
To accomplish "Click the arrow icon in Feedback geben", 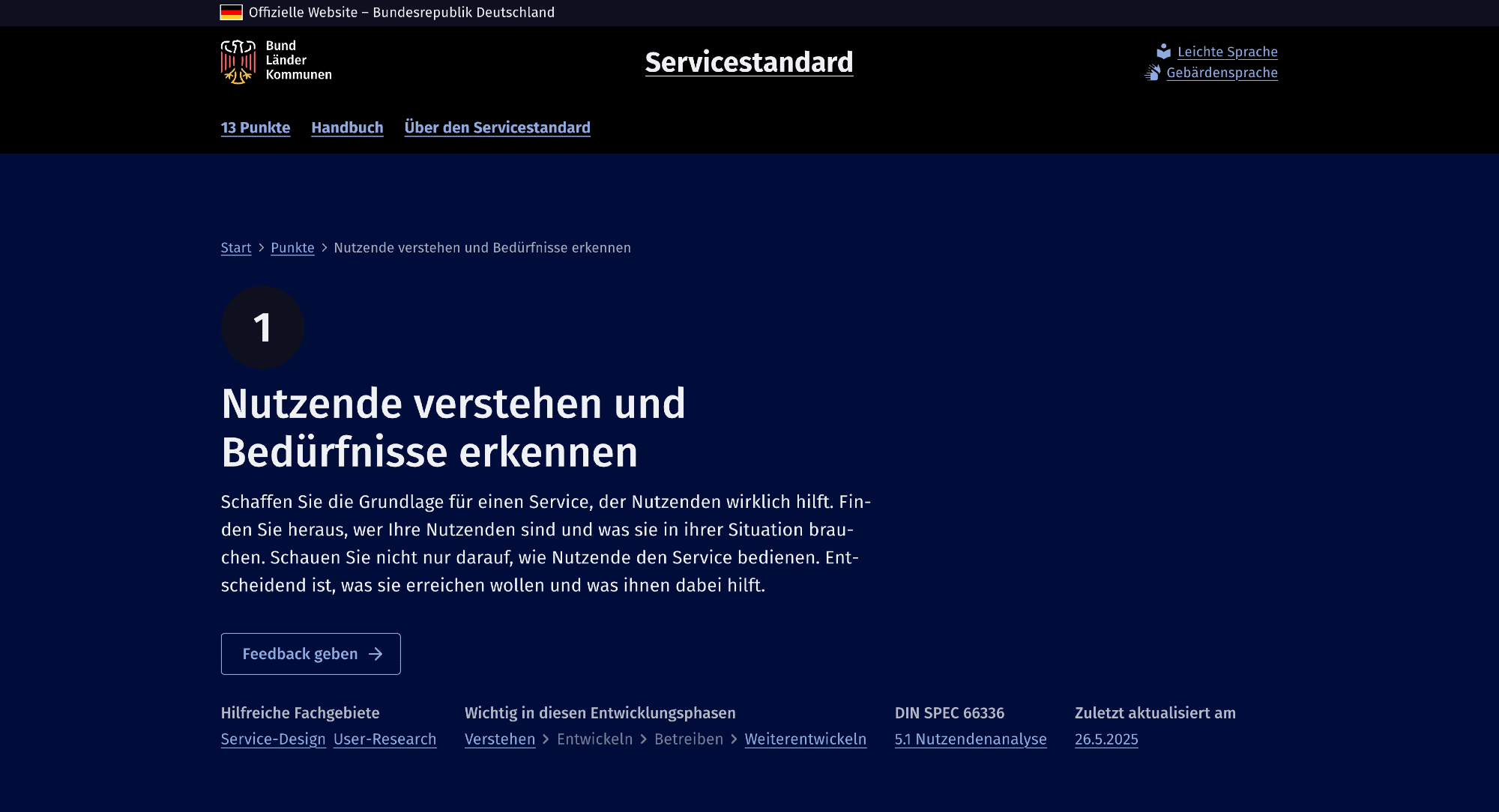I will (x=375, y=654).
